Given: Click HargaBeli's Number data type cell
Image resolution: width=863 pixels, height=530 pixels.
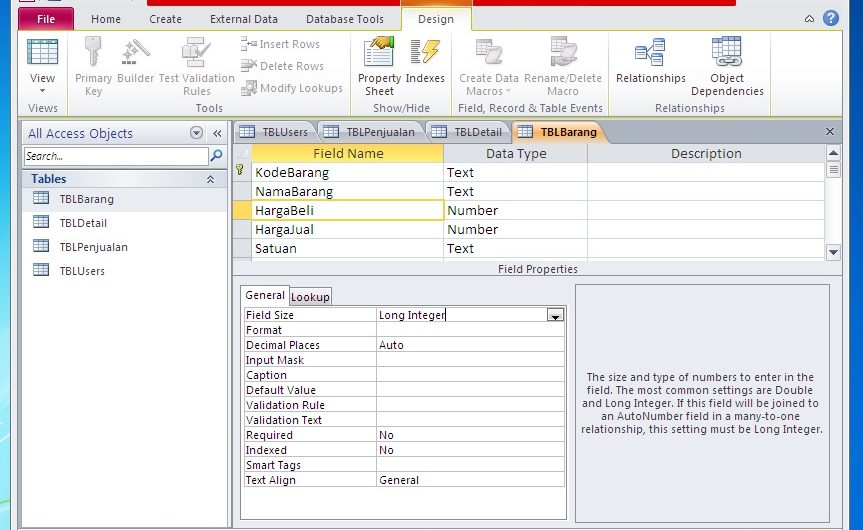Looking at the screenshot, I should 515,210.
